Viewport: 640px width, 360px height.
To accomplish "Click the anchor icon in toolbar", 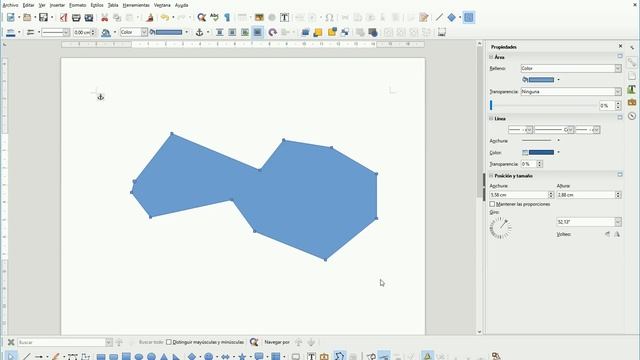I will (x=199, y=32).
